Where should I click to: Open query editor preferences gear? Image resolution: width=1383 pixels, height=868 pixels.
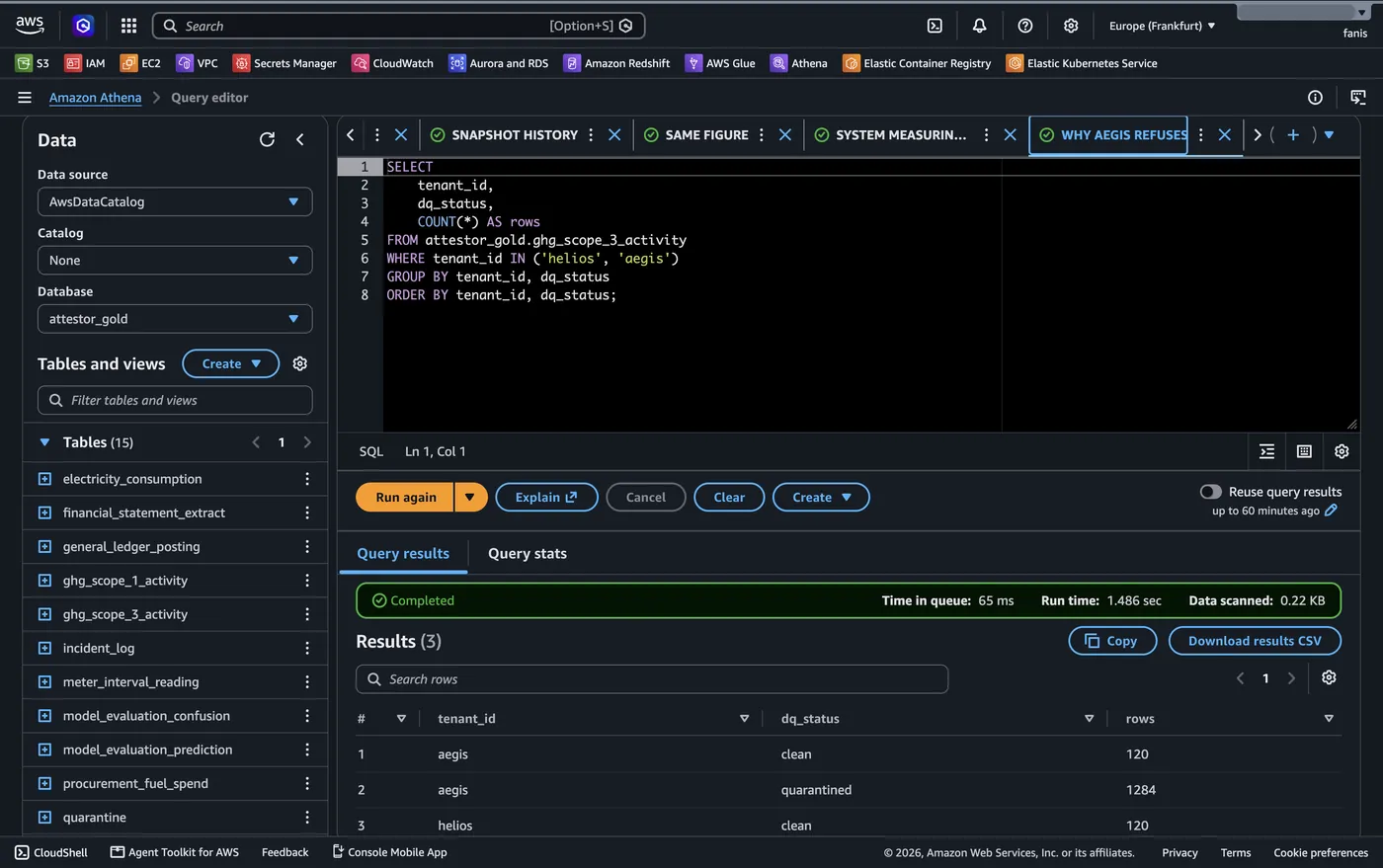tap(1342, 451)
